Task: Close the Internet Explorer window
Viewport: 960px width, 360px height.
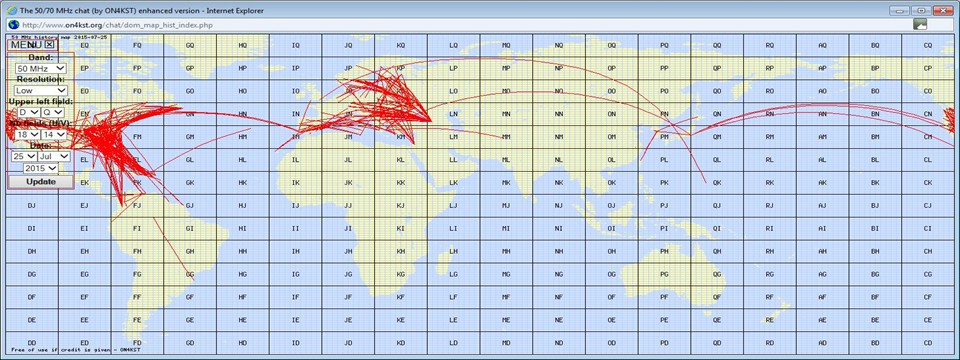Action: [x=943, y=10]
